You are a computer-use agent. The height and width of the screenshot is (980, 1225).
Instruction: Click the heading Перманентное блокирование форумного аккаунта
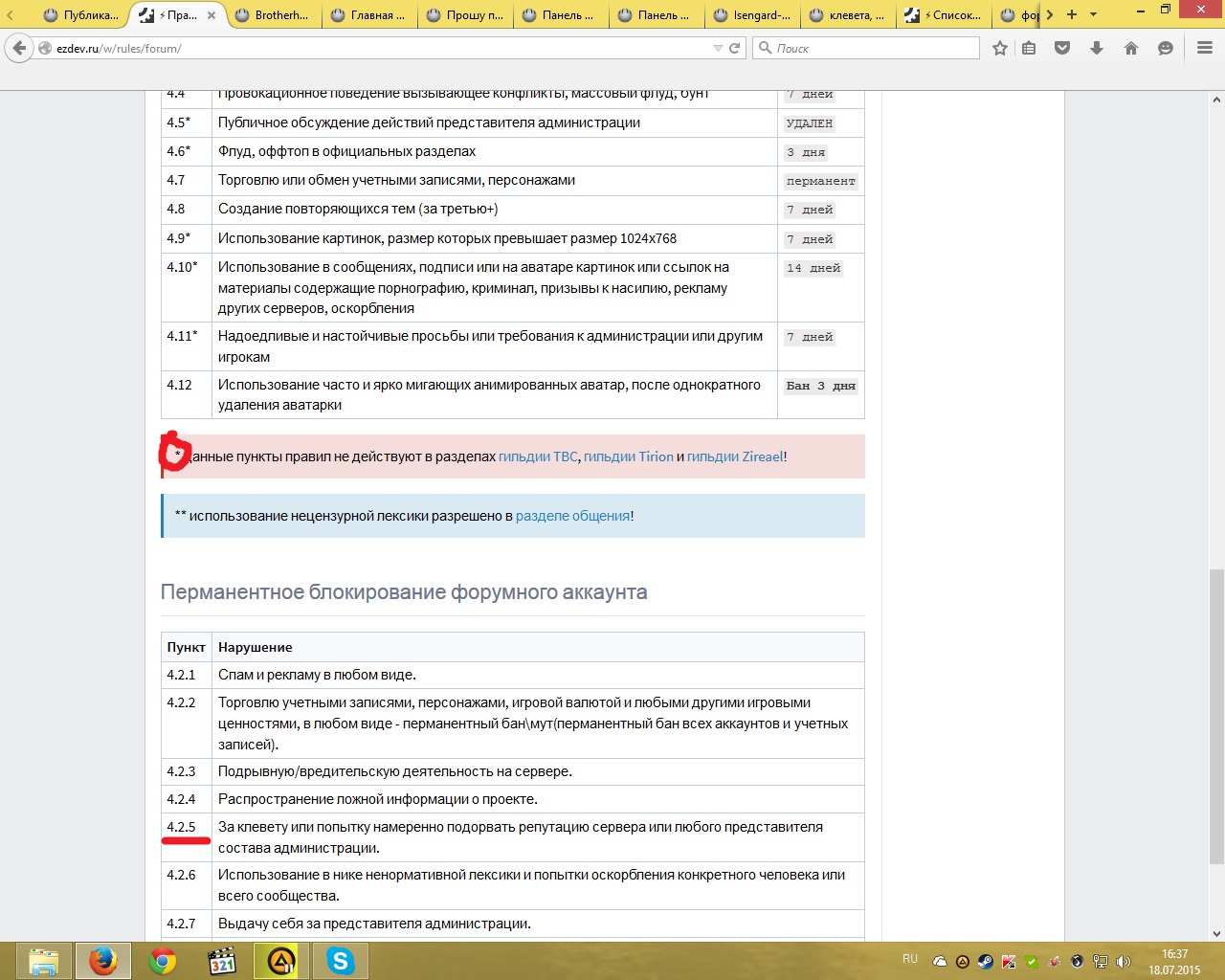point(404,592)
